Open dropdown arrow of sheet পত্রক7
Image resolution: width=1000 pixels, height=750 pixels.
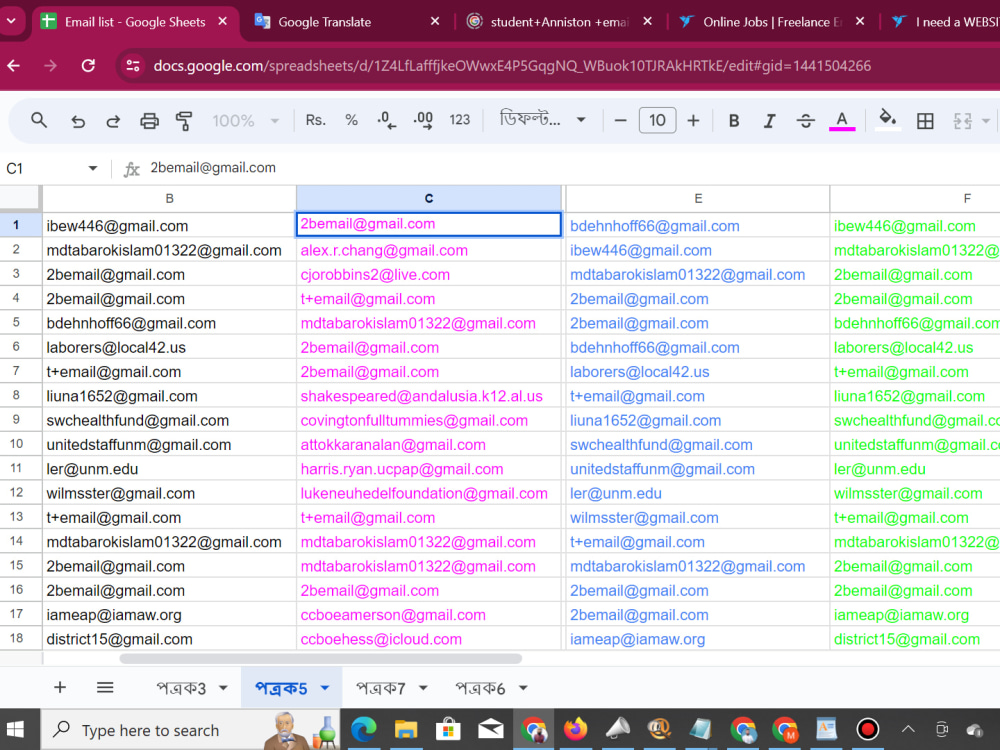[x=423, y=688]
